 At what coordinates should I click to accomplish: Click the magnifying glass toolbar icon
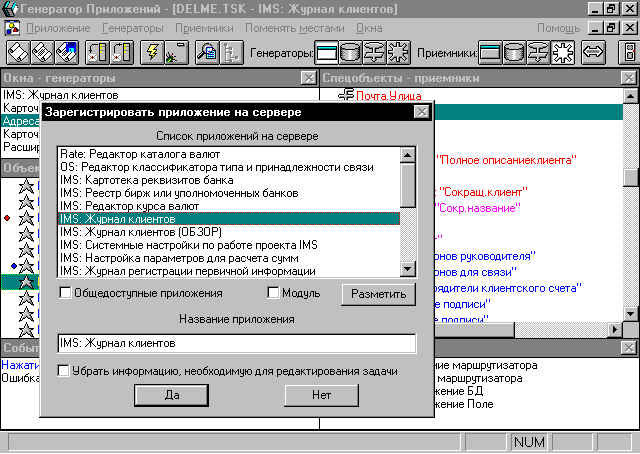point(207,52)
